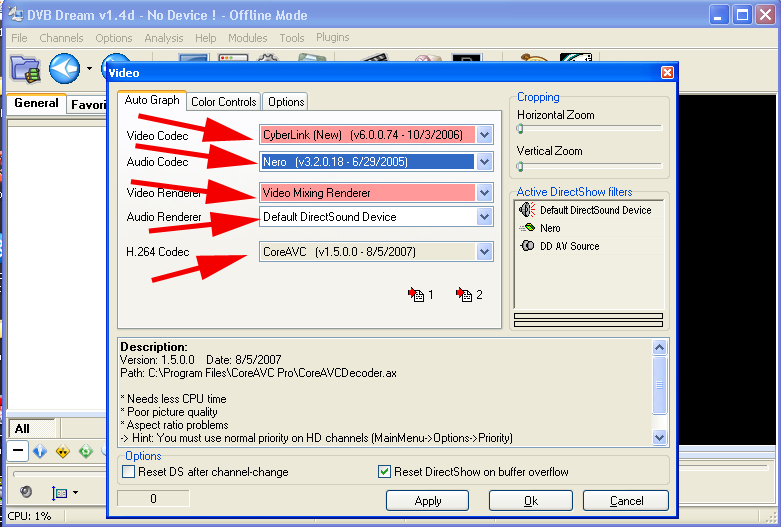Open the Video Codec dropdown
Image resolution: width=781 pixels, height=527 pixels.
pos(485,134)
